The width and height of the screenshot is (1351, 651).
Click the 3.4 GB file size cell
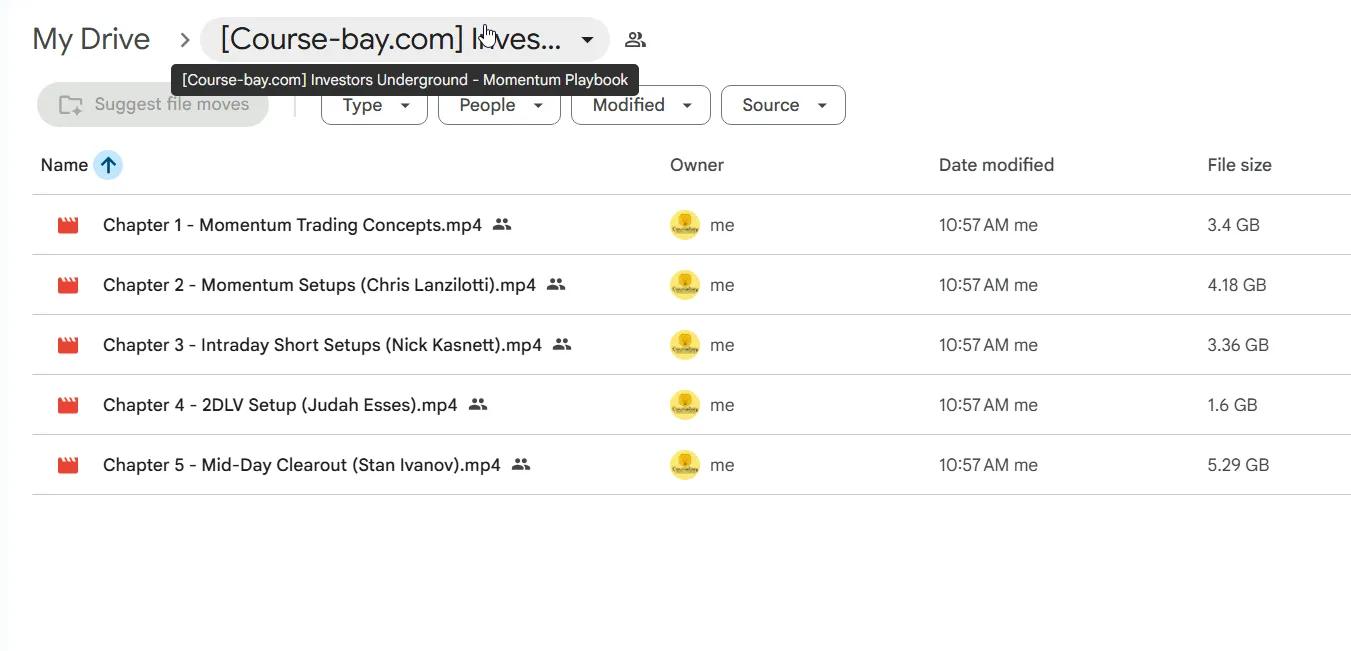click(x=1233, y=225)
